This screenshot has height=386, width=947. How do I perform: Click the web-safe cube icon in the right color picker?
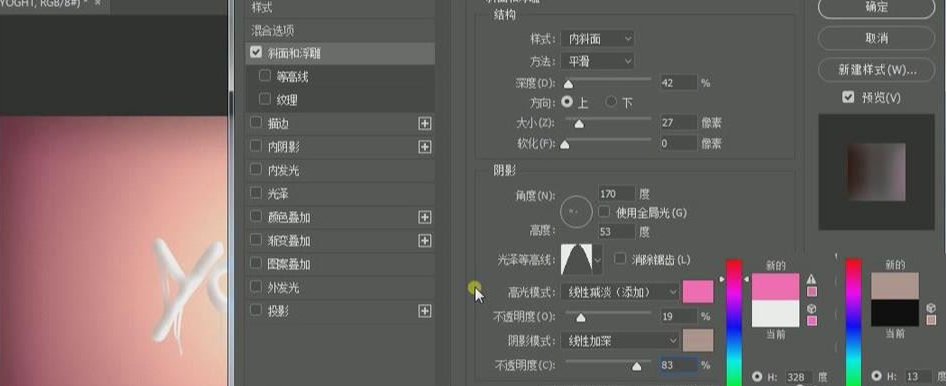[932, 308]
